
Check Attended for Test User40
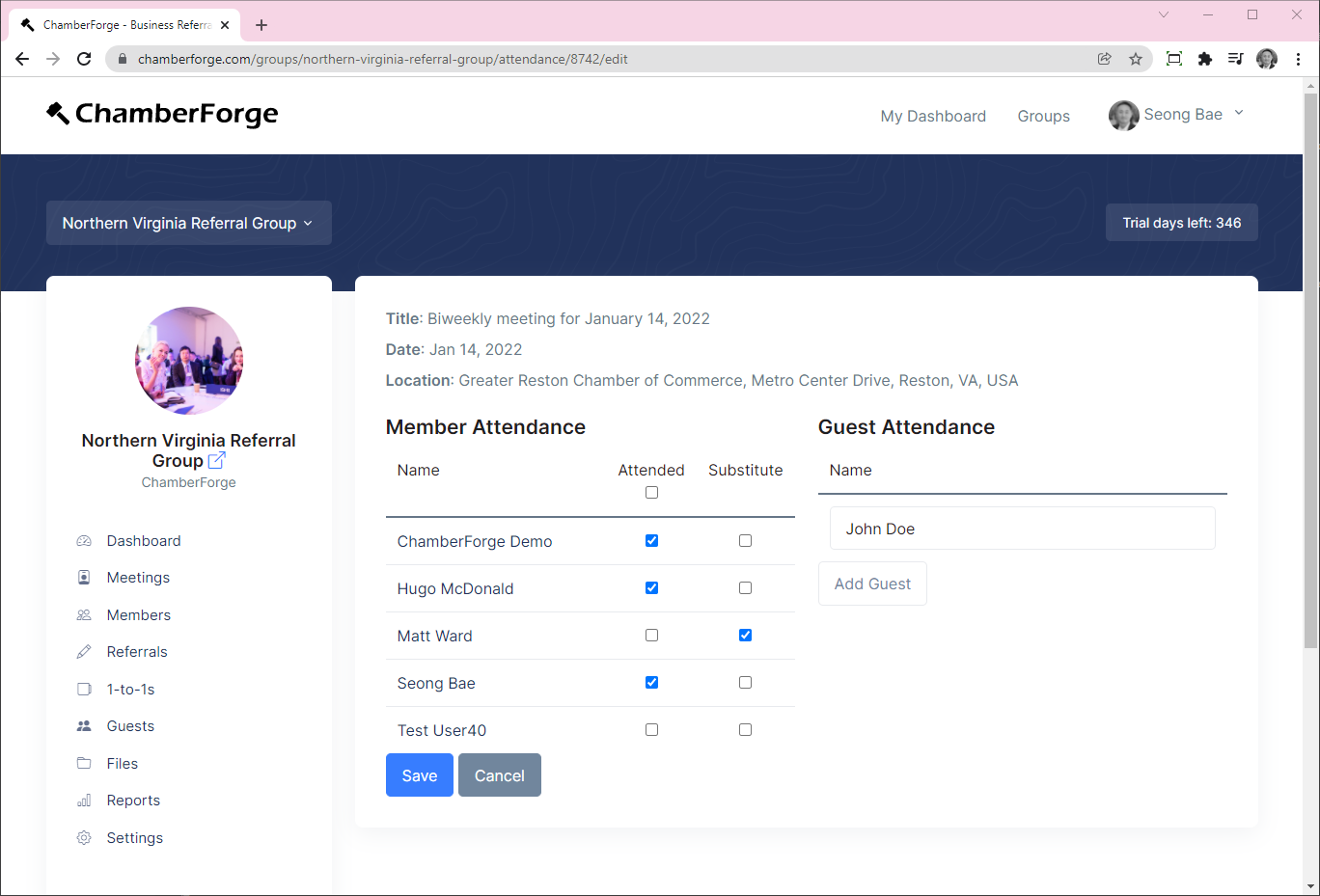[652, 730]
